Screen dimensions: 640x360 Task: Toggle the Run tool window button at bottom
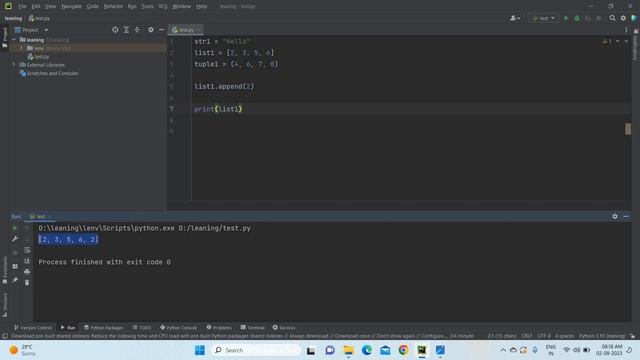[68, 328]
